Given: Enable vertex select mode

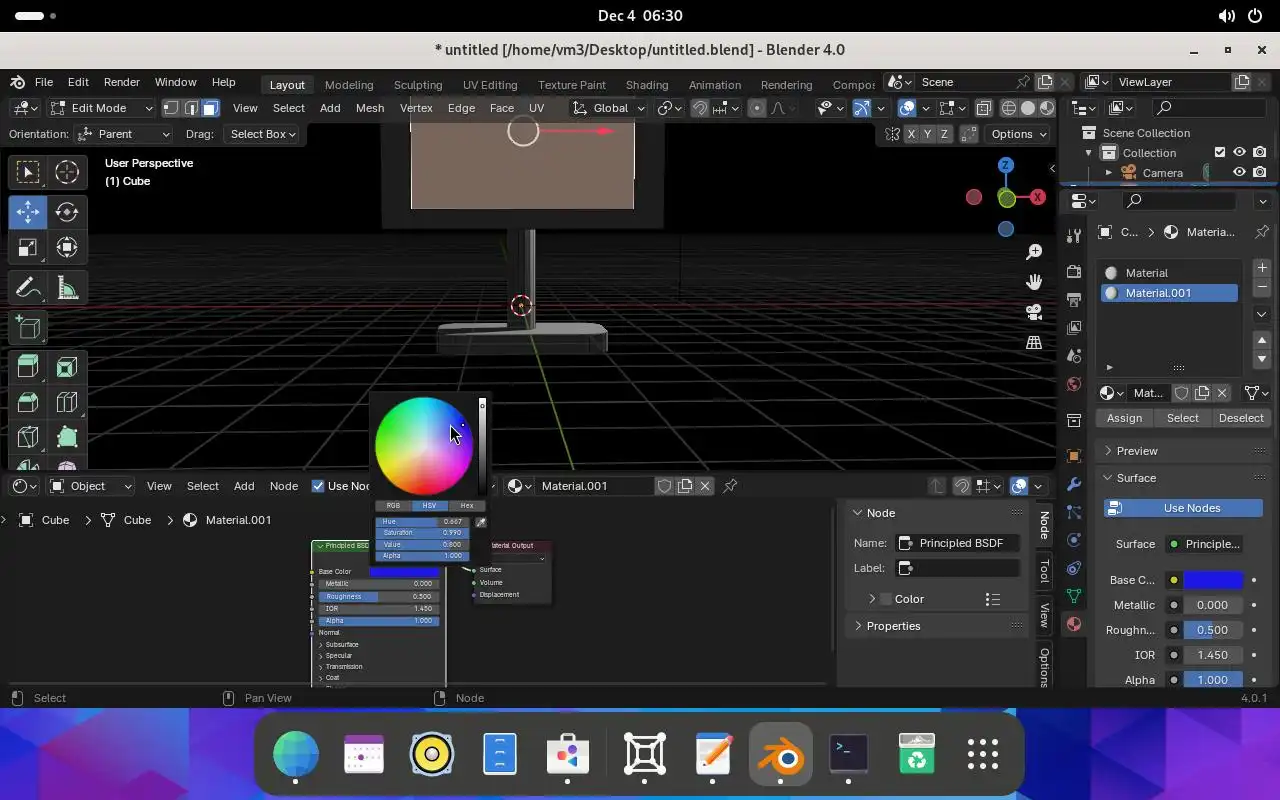Looking at the screenshot, I should click(x=171, y=108).
